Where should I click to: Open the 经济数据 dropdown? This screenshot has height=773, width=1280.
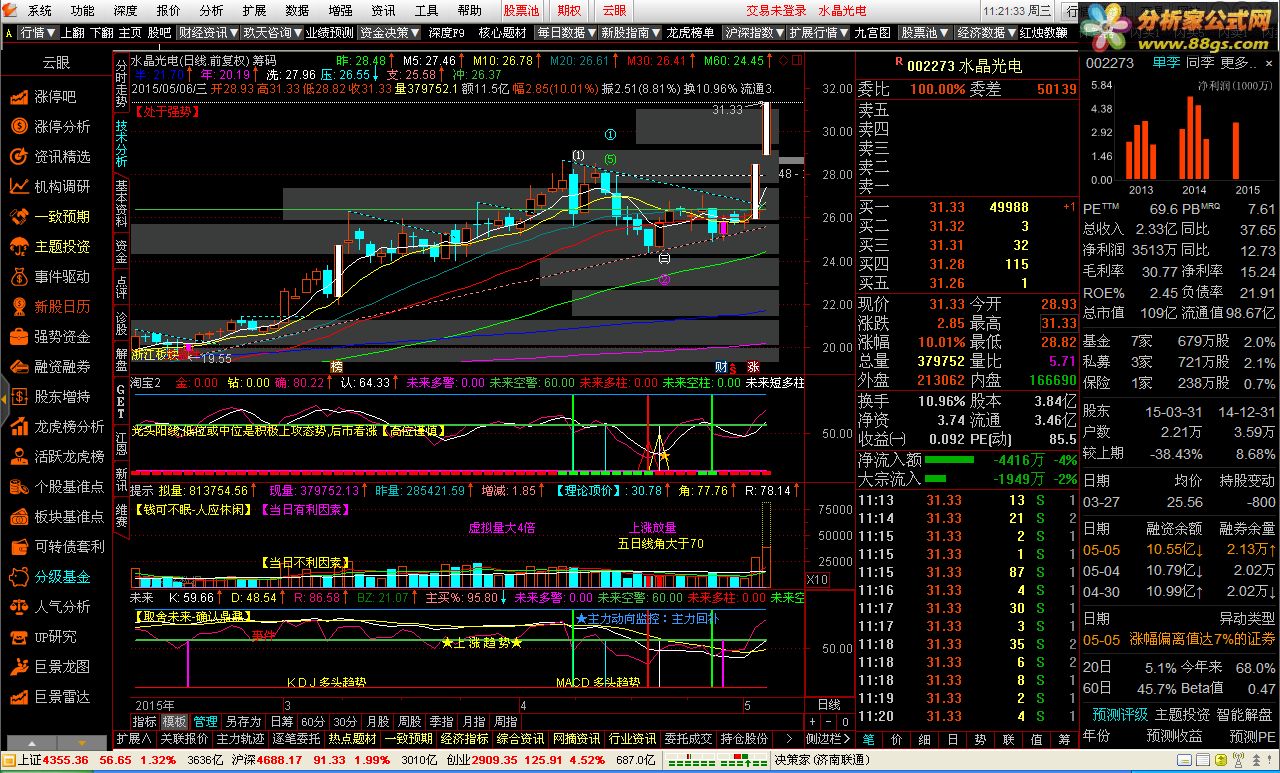pos(986,32)
